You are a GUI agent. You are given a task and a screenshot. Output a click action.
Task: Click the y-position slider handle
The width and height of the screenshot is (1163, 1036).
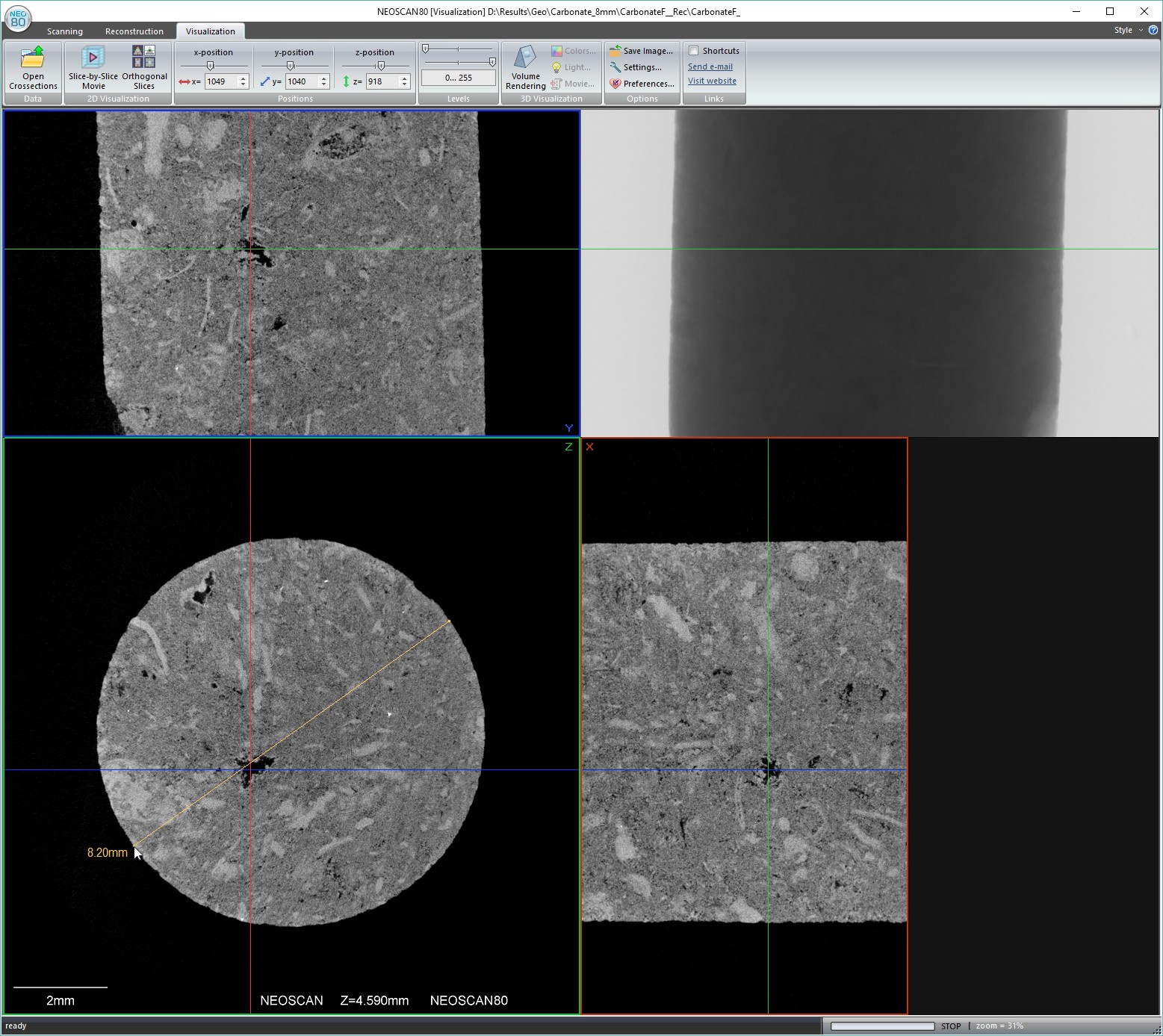pyautogui.click(x=291, y=66)
